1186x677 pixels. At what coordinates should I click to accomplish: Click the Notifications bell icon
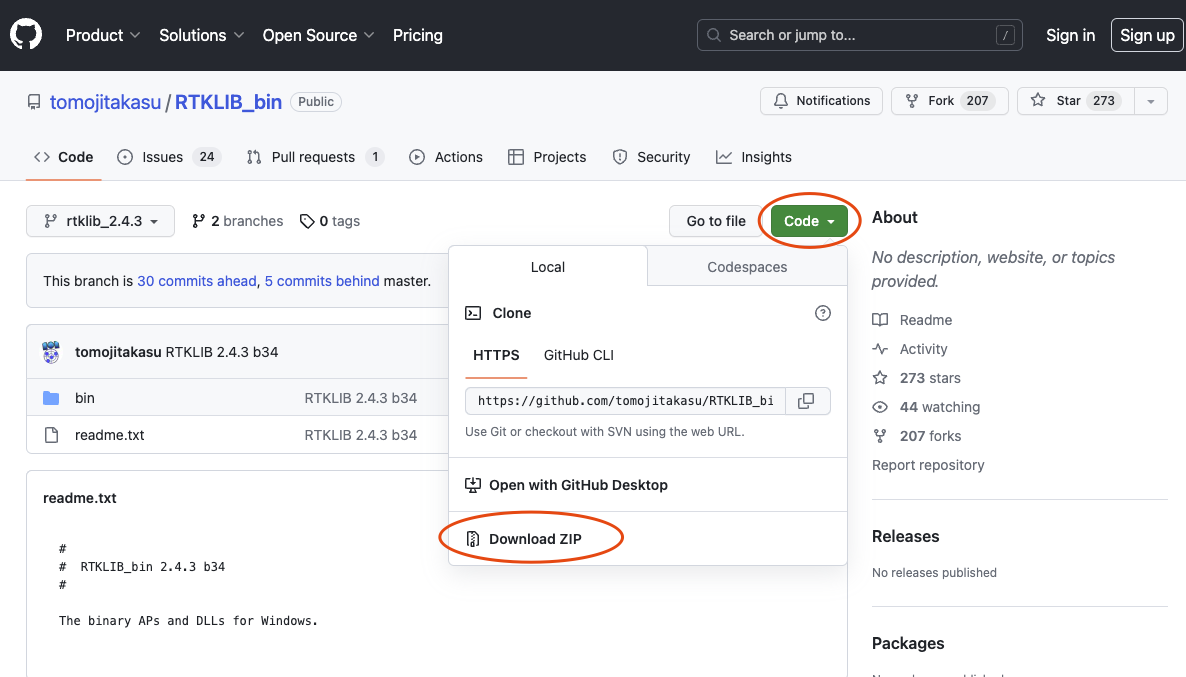point(780,100)
